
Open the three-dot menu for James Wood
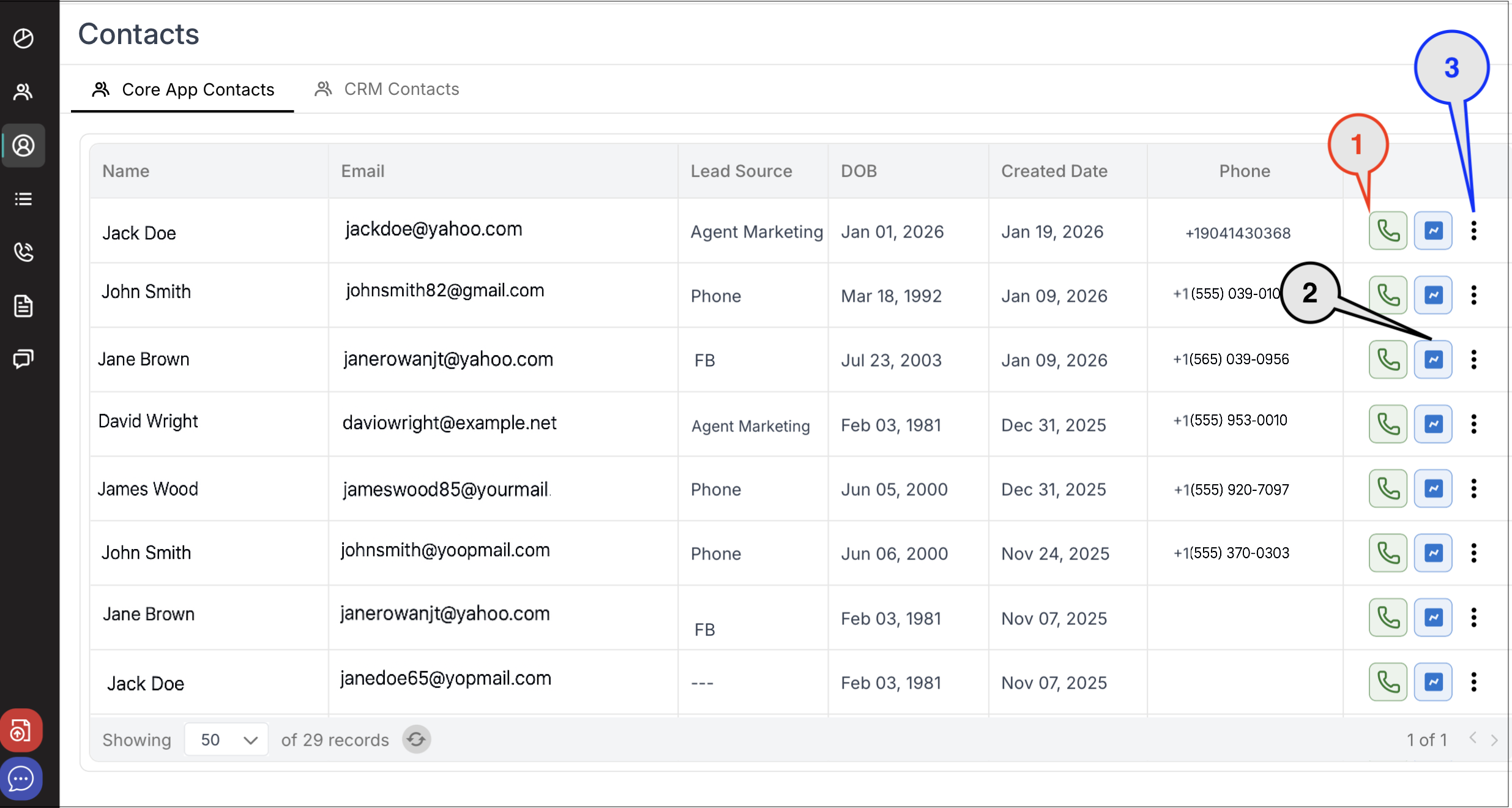pyautogui.click(x=1473, y=488)
